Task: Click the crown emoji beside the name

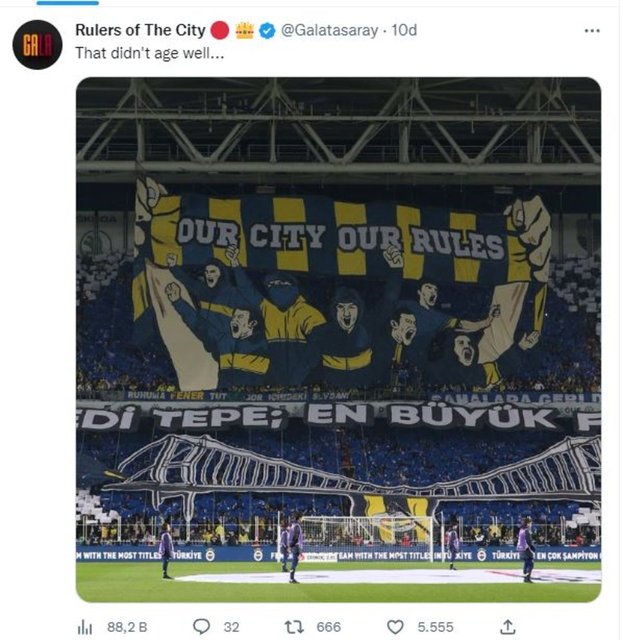Action: click(x=245, y=30)
